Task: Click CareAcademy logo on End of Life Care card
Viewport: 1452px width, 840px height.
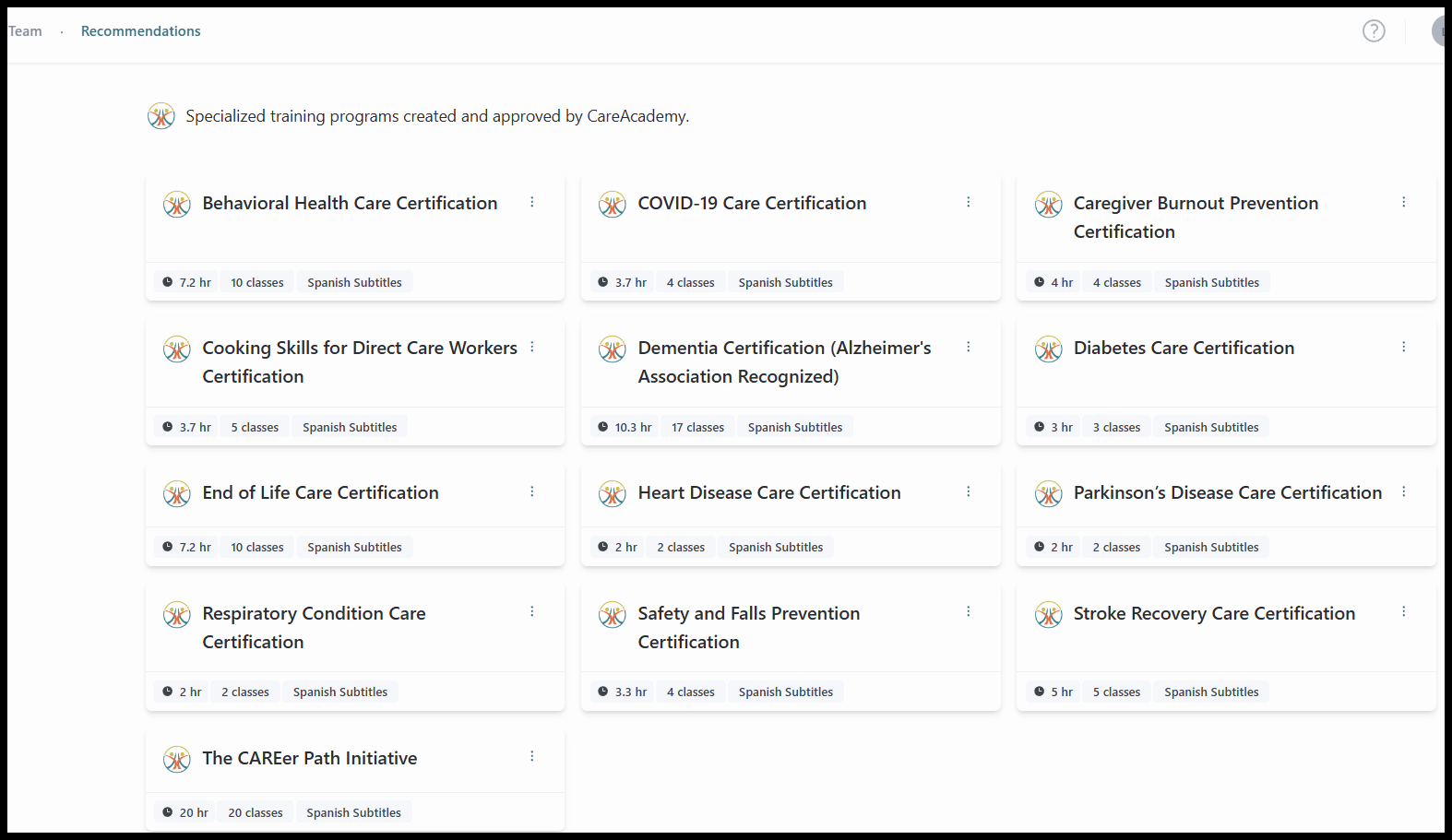Action: 177,493
